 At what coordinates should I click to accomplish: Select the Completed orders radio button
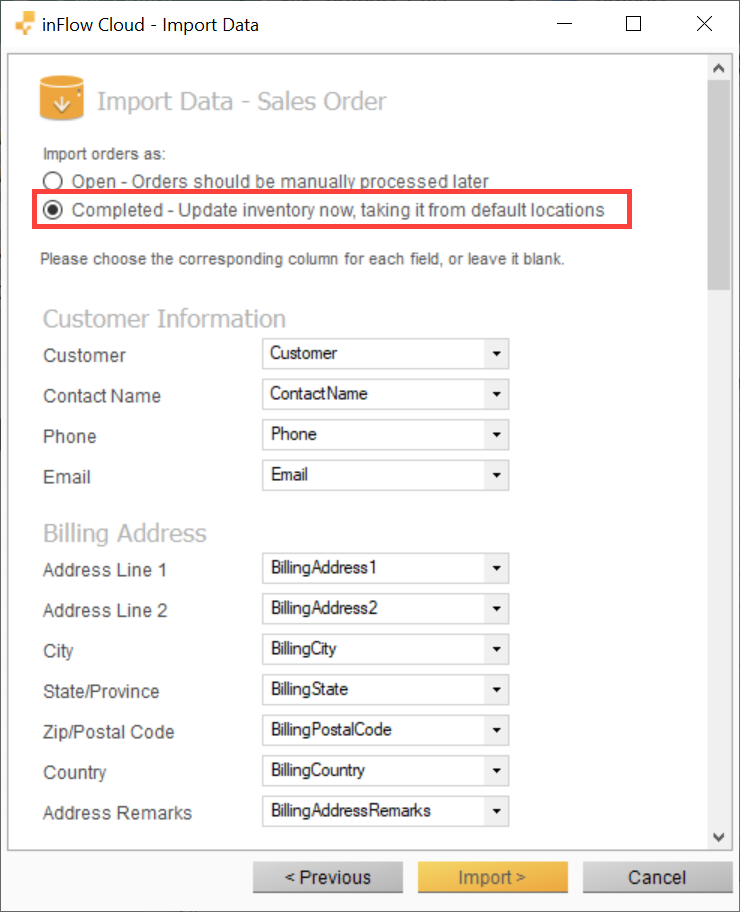(51, 210)
